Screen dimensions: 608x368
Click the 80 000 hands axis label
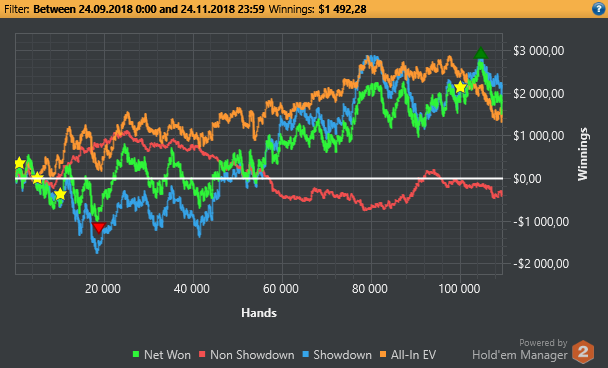click(x=370, y=289)
